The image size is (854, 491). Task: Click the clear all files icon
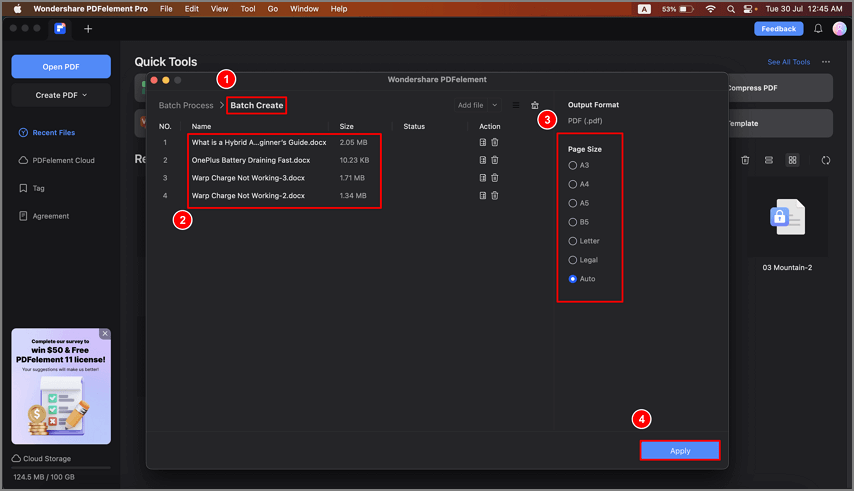pos(535,105)
